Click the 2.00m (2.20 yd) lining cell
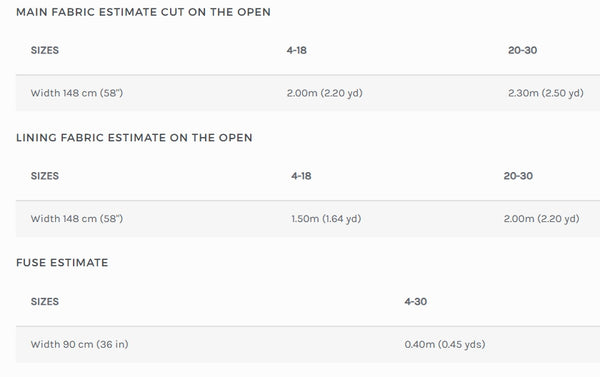600x377 pixels. click(x=541, y=219)
